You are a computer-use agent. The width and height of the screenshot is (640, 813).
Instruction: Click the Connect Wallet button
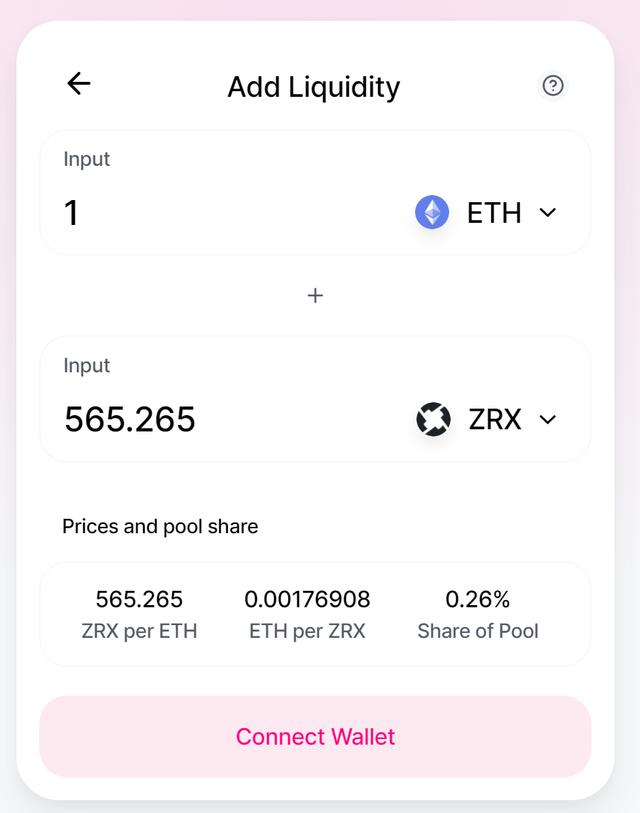tap(315, 737)
